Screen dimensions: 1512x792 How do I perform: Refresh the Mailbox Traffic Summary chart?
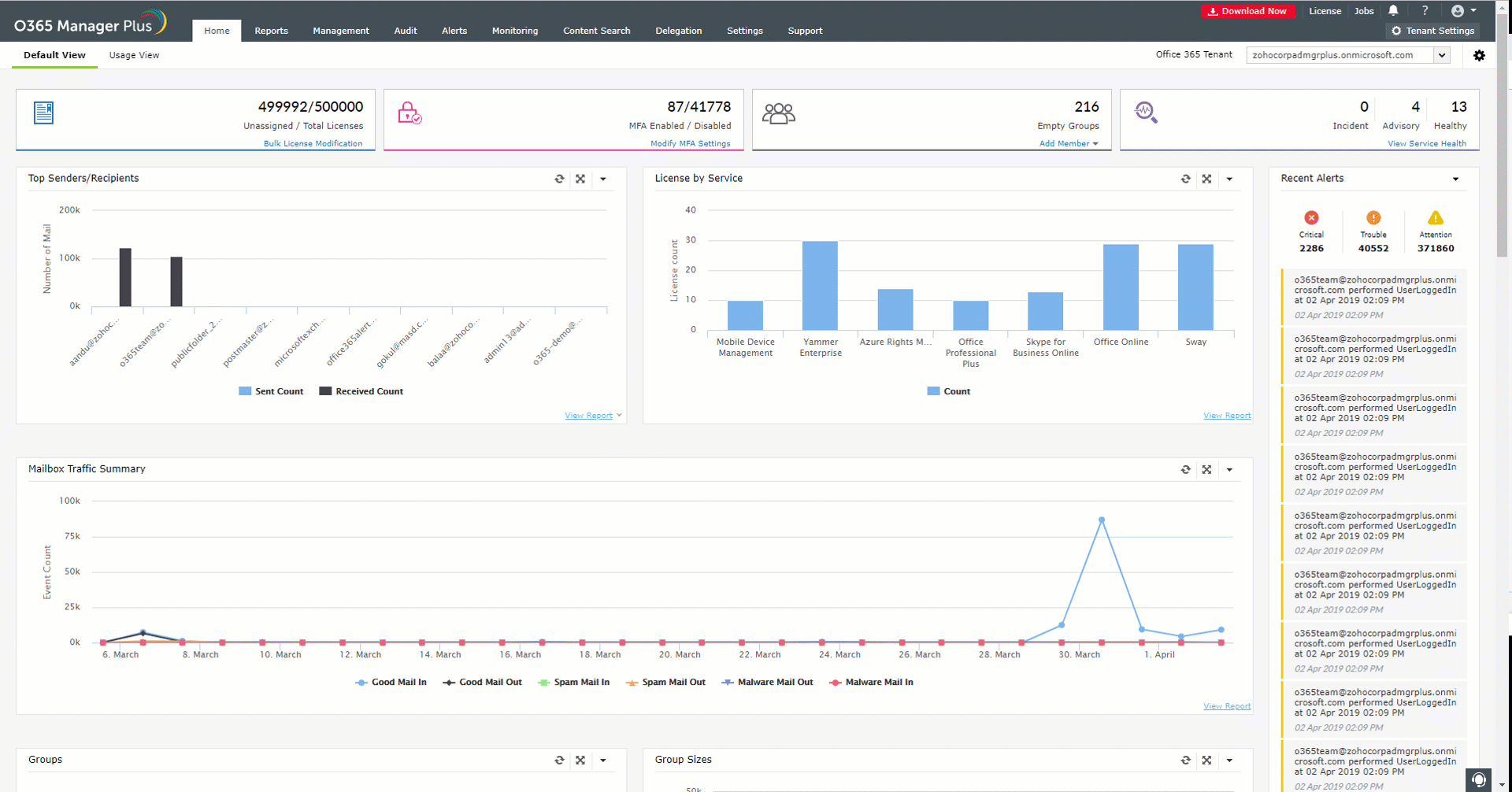[1185, 469]
